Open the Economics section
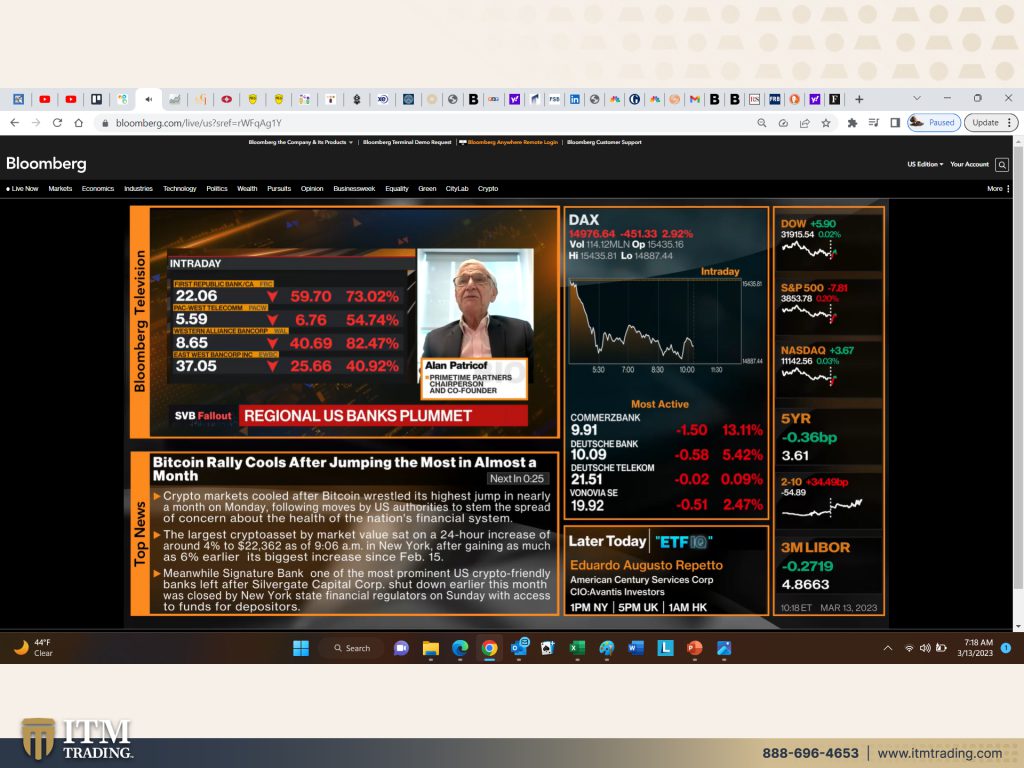The image size is (1024, 768). [98, 188]
